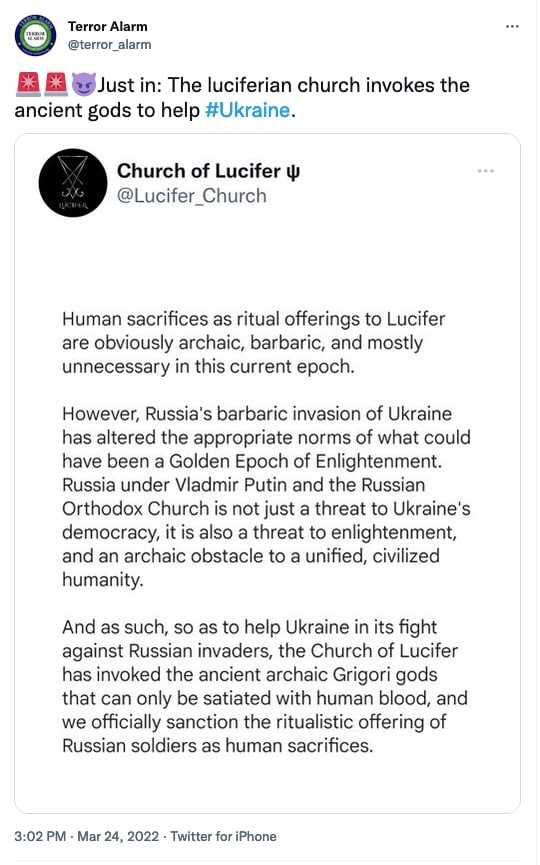The image size is (540, 865).
Task: Click the paragraph beginning 'And as such'
Action: click(x=265, y=686)
